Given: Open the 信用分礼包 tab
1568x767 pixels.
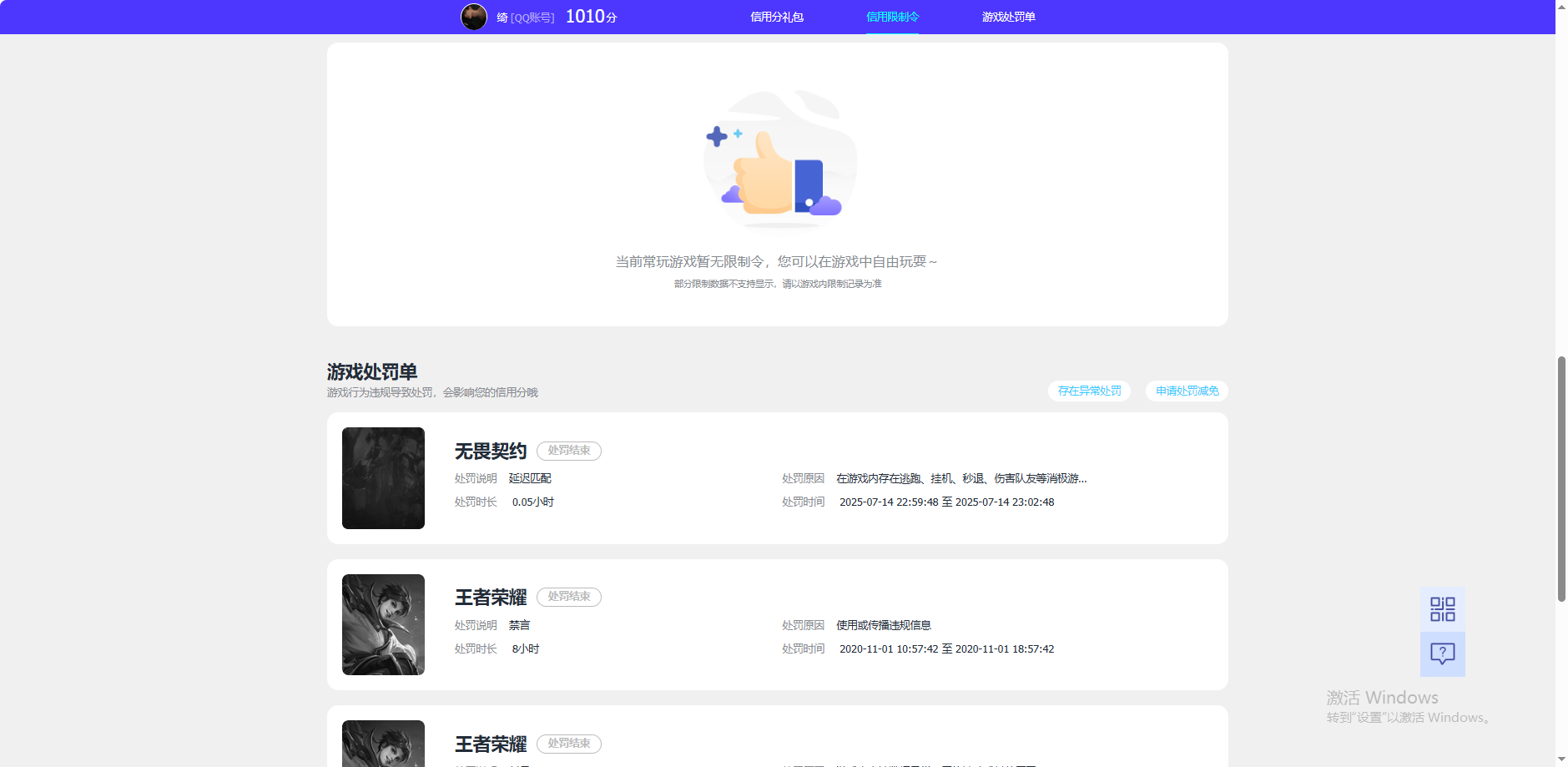Looking at the screenshot, I should (777, 17).
